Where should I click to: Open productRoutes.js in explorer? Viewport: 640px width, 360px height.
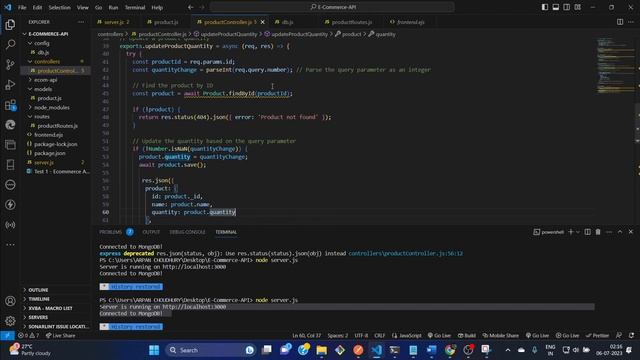tap(57, 126)
